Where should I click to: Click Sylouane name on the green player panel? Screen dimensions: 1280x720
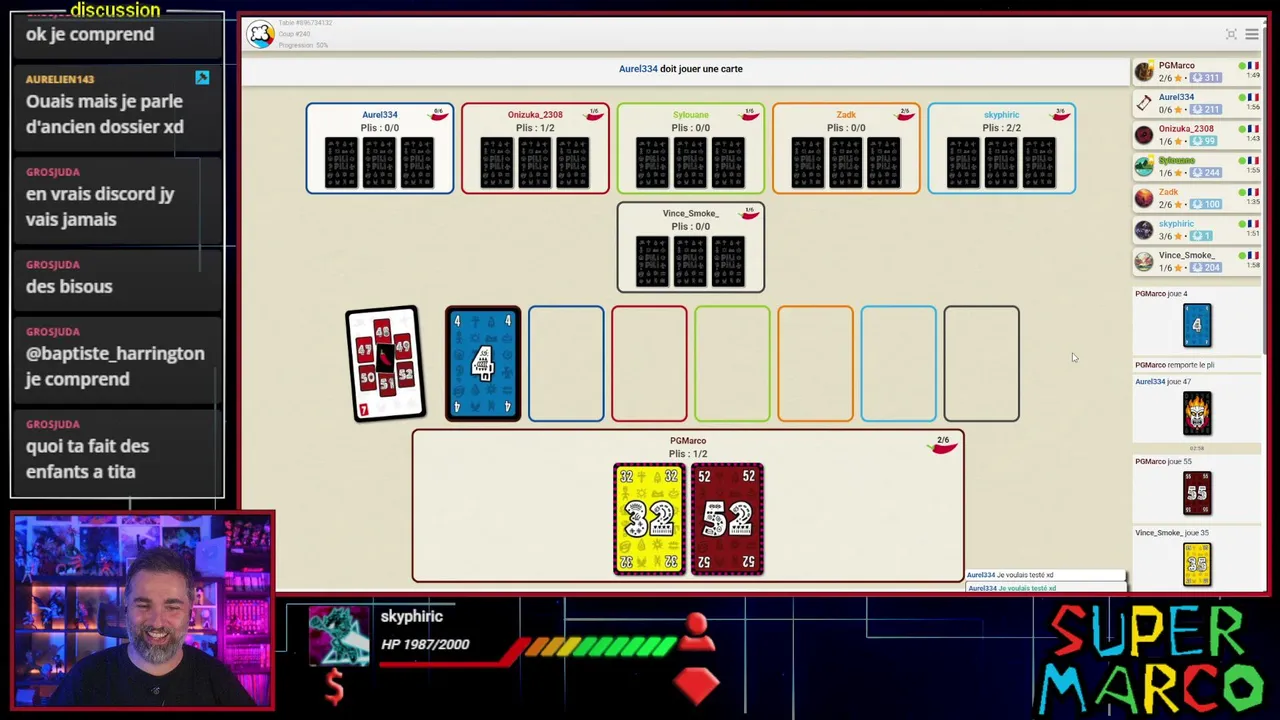[x=691, y=115]
